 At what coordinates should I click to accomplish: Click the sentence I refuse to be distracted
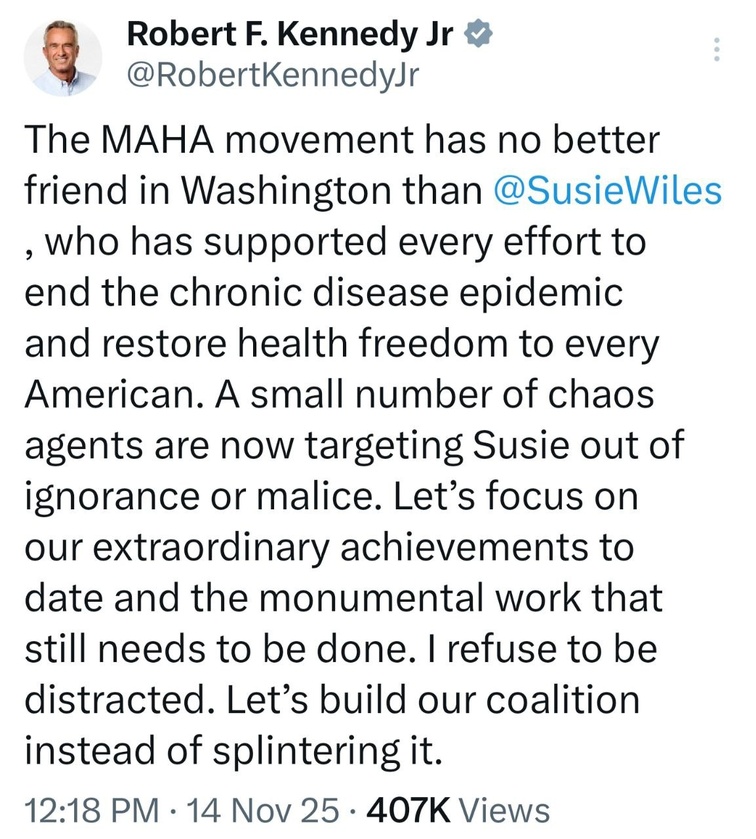[x=560, y=650]
